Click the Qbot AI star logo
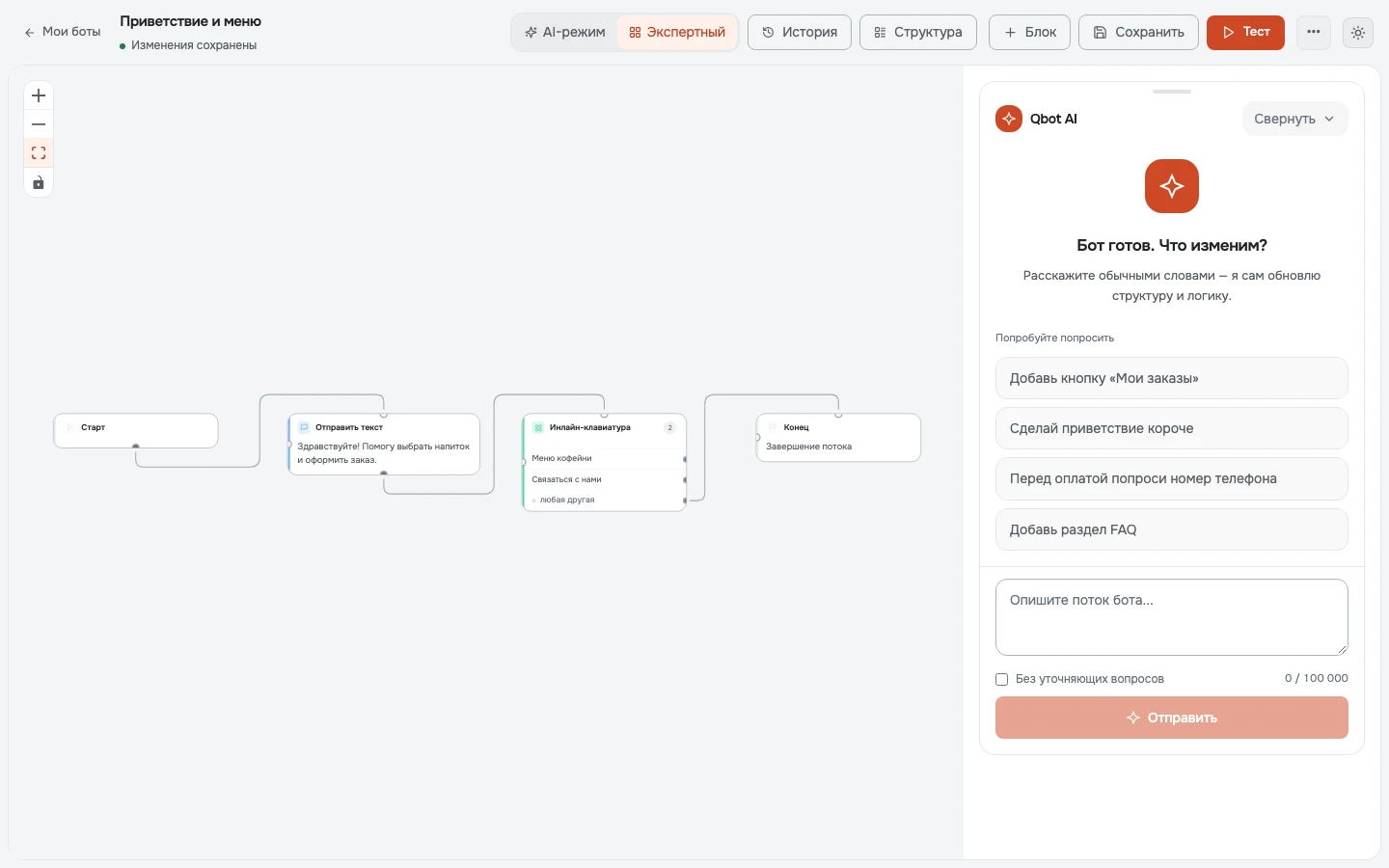Image resolution: width=1389 pixels, height=868 pixels. tap(1009, 119)
